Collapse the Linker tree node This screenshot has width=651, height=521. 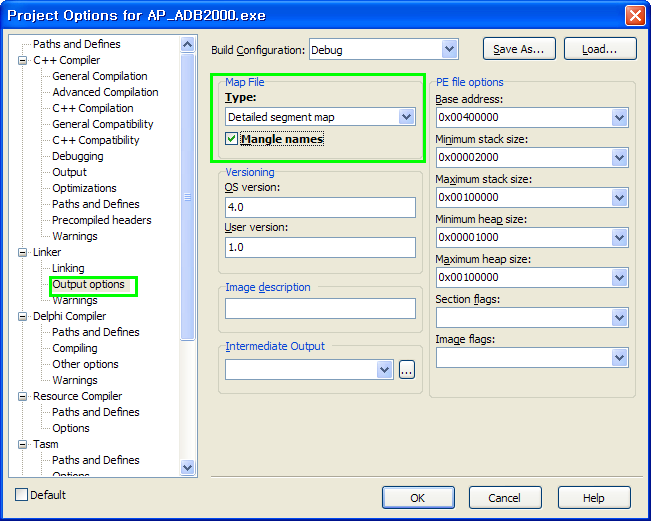[24, 252]
